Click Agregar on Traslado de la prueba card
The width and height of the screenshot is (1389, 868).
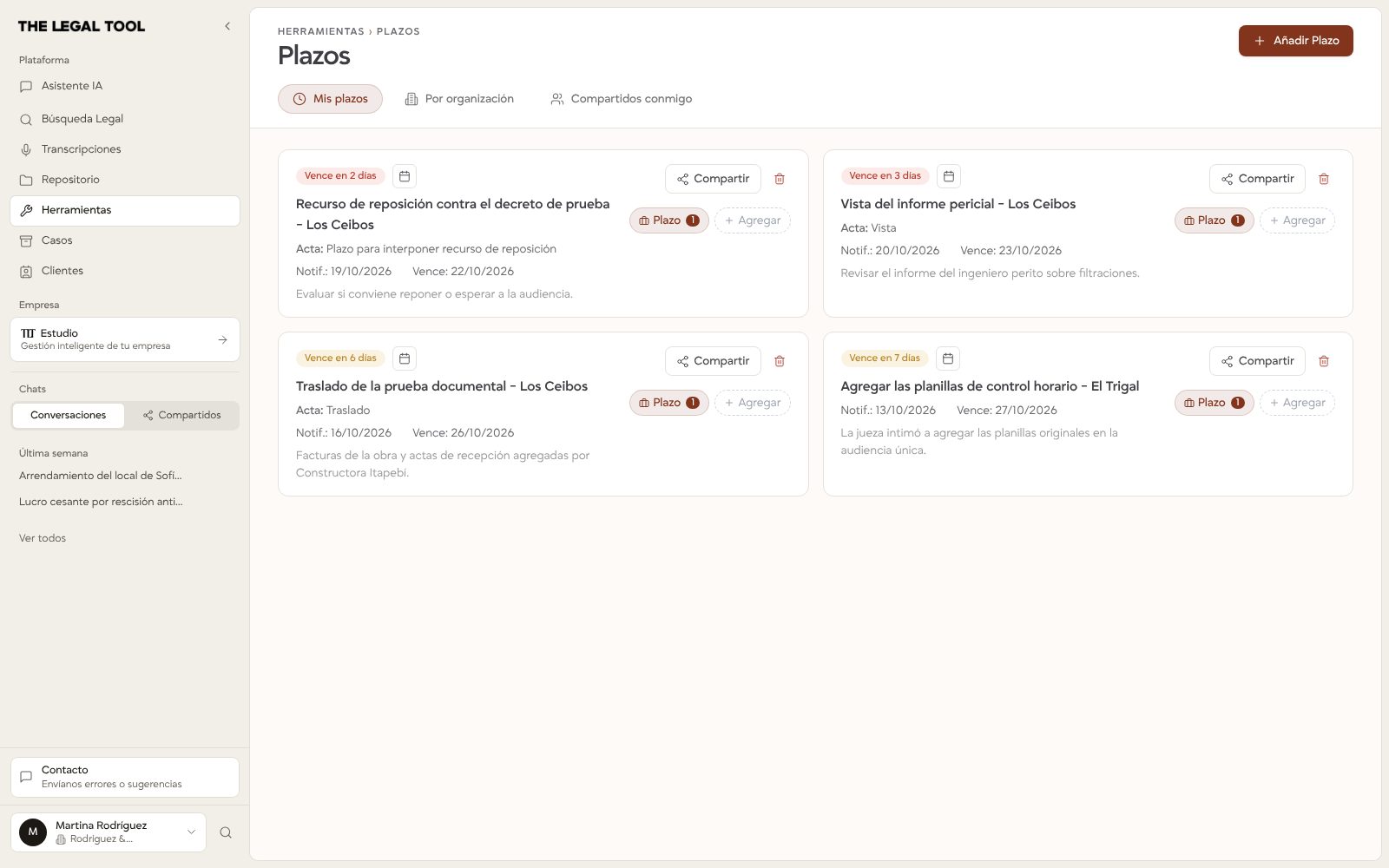click(753, 403)
